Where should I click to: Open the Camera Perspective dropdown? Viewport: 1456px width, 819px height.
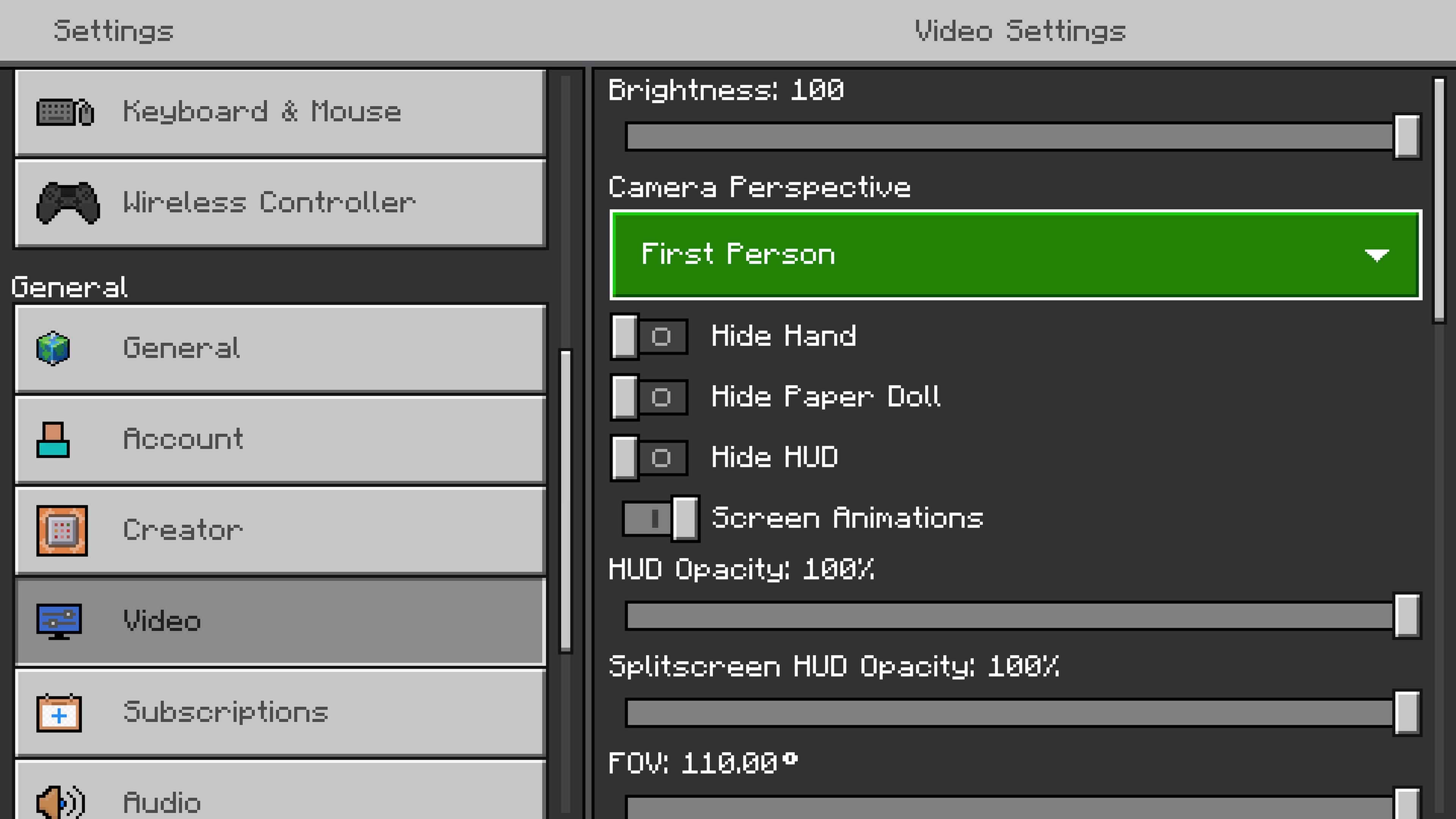tap(1015, 255)
